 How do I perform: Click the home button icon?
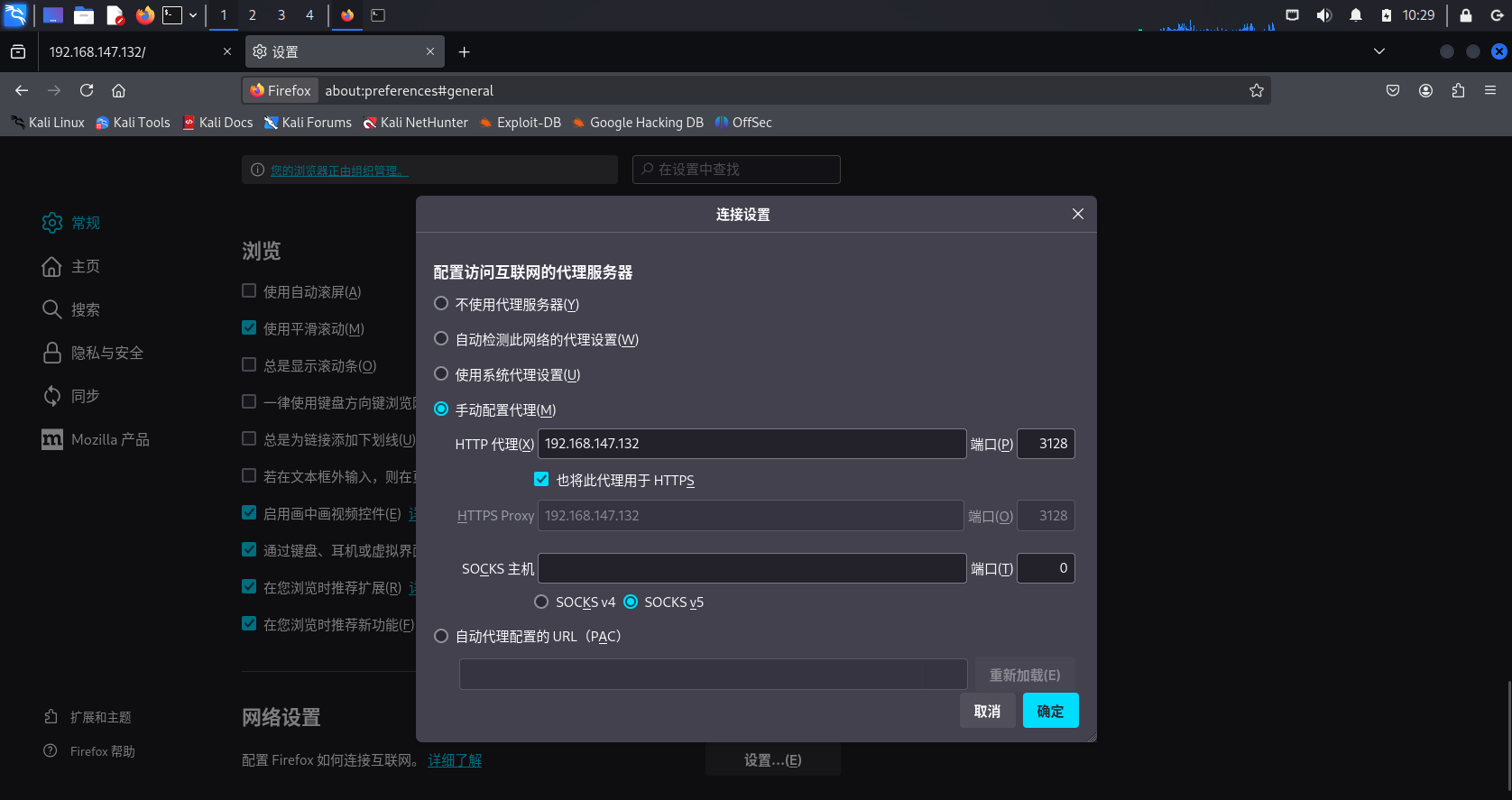[x=118, y=90]
